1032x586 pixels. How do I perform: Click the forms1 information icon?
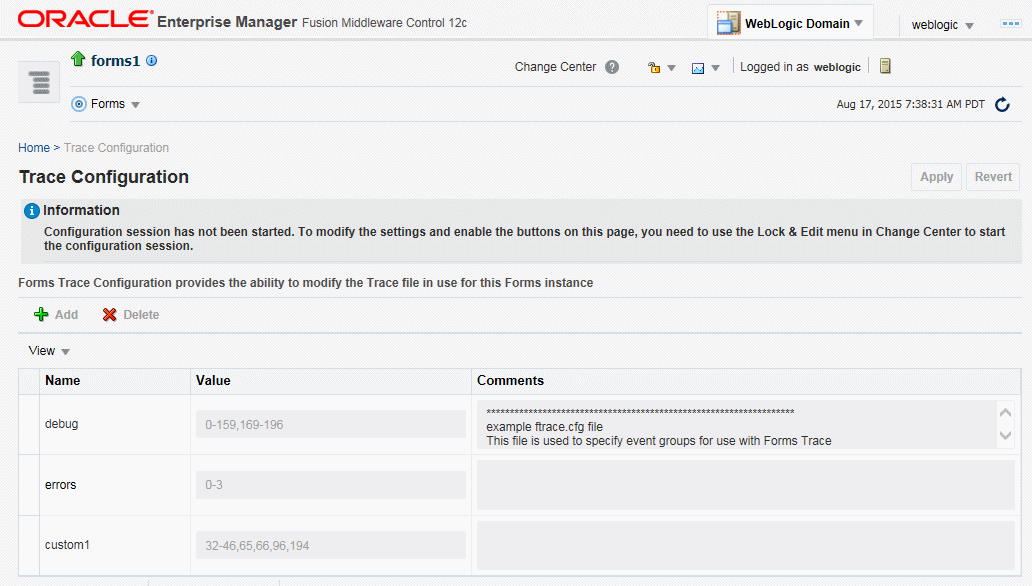[151, 61]
